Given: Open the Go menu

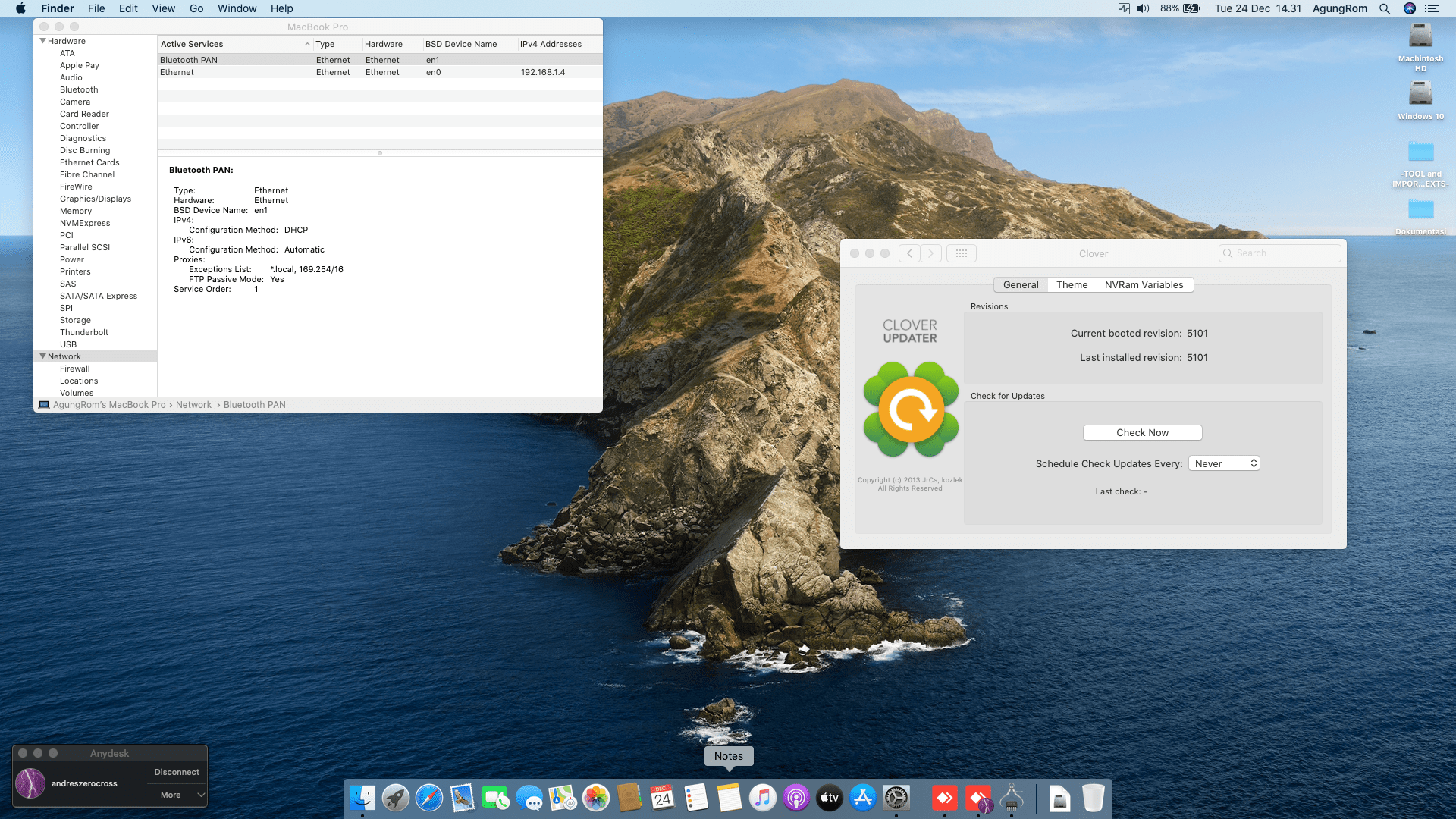Looking at the screenshot, I should (196, 8).
